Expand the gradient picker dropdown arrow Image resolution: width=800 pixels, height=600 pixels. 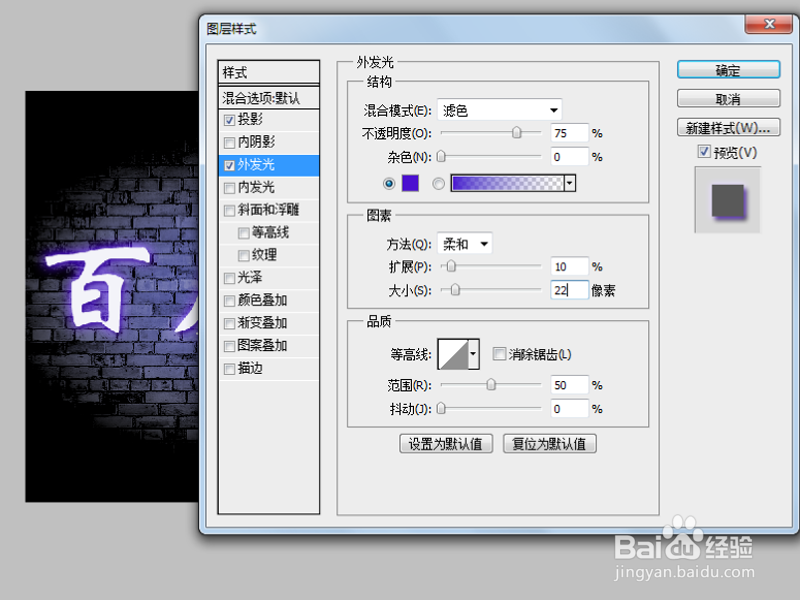[x=570, y=183]
